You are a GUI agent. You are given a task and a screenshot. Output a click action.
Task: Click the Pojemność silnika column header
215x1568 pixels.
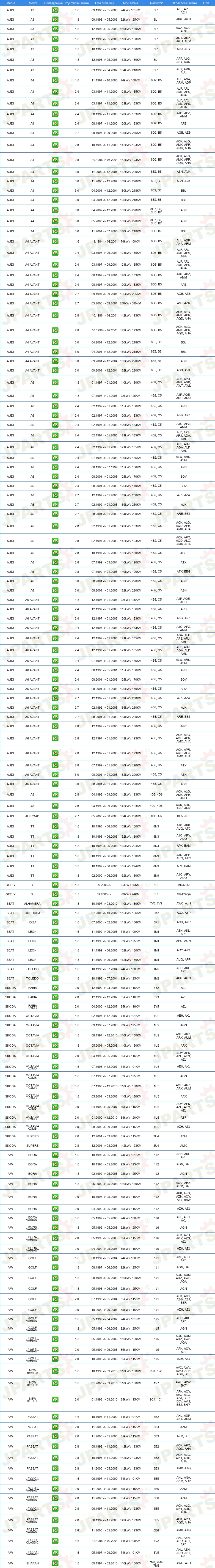[x=77, y=3]
